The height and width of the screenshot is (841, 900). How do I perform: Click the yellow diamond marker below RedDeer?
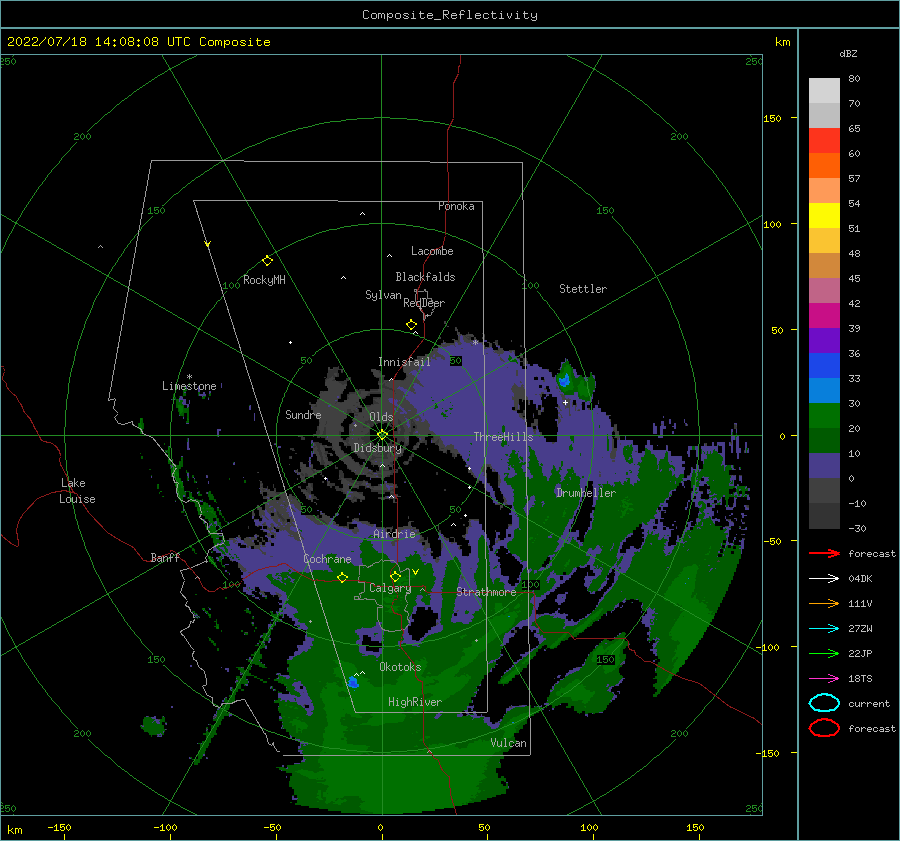pos(412,325)
